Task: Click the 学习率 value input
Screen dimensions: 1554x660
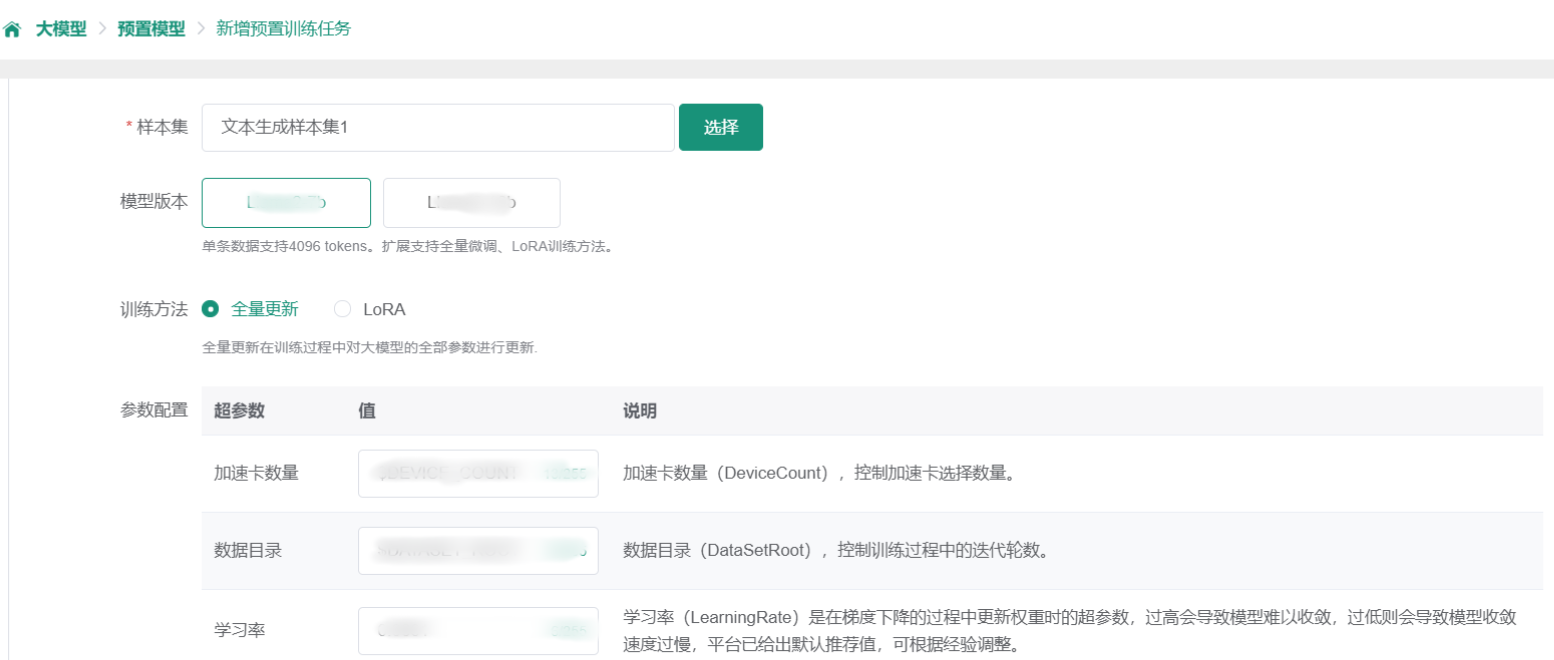Action: [477, 630]
